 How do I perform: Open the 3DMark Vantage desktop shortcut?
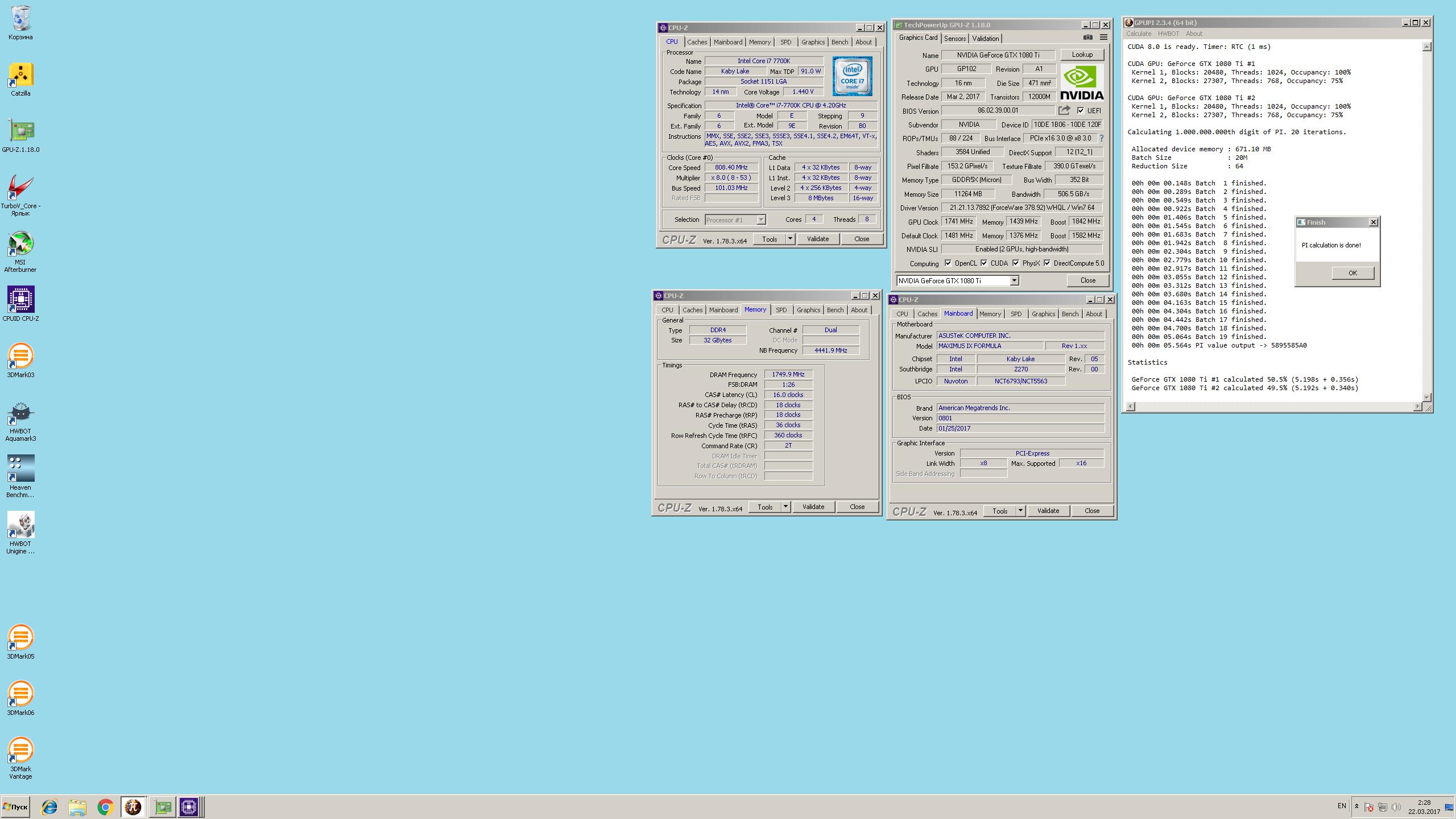(20, 758)
